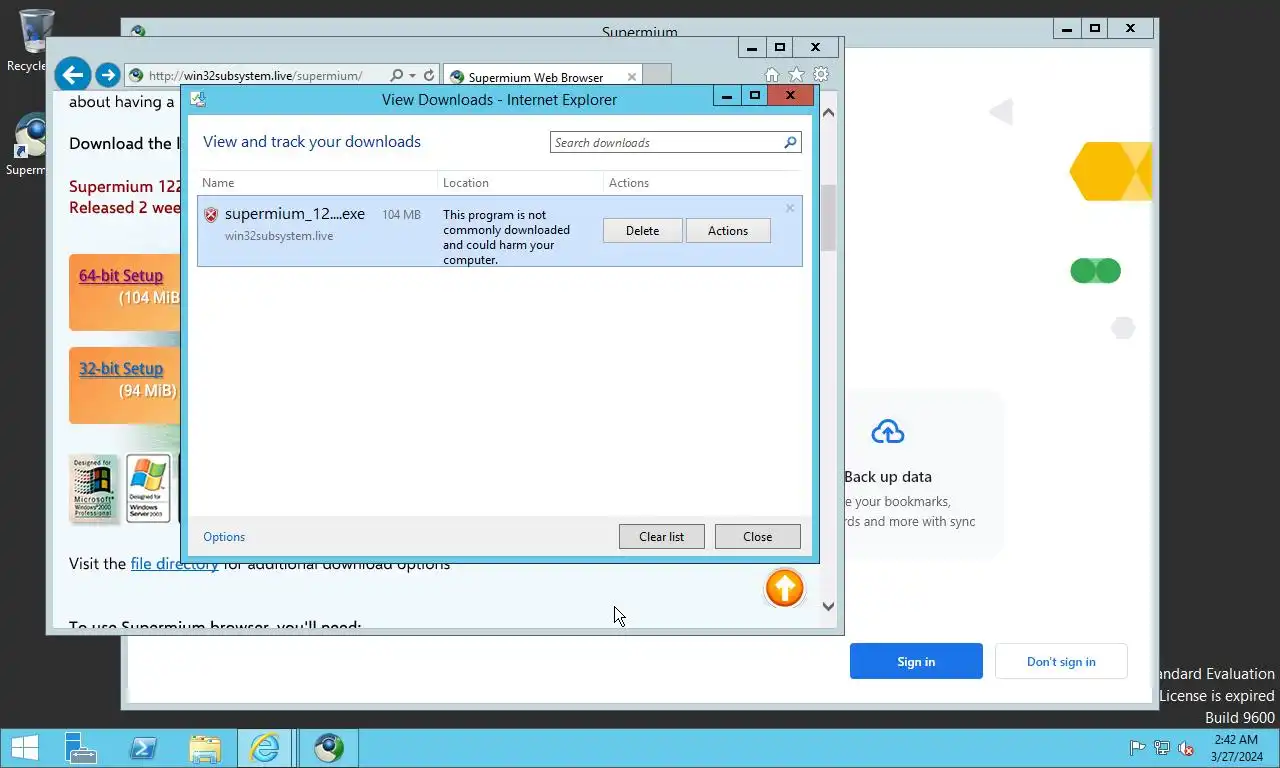Delete the supermium download
The image size is (1280, 768).
643,231
